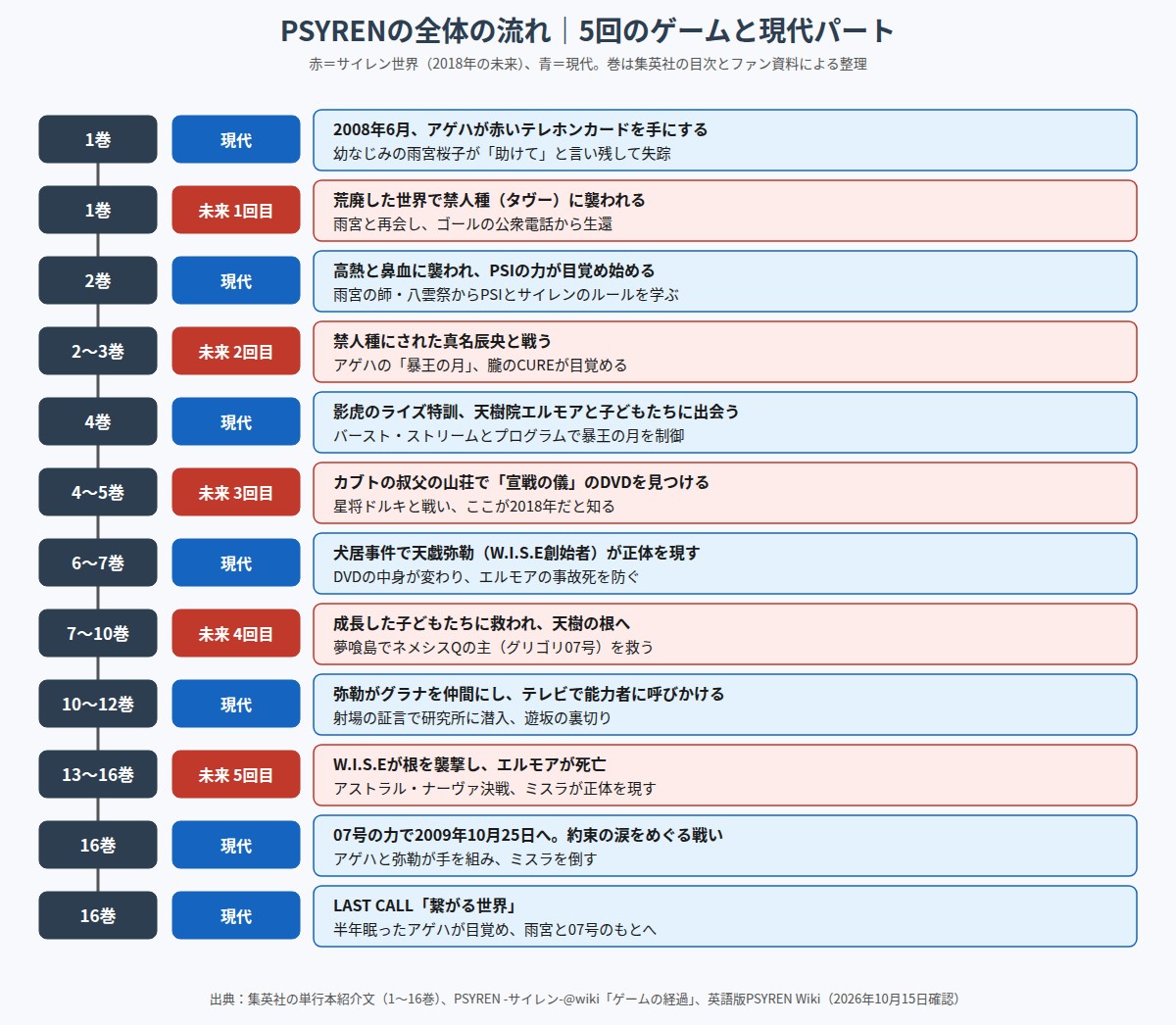Image resolution: width=1176 pixels, height=1025 pixels.
Task: Click the '6〜7巻' volume badge
Action: [x=98, y=562]
